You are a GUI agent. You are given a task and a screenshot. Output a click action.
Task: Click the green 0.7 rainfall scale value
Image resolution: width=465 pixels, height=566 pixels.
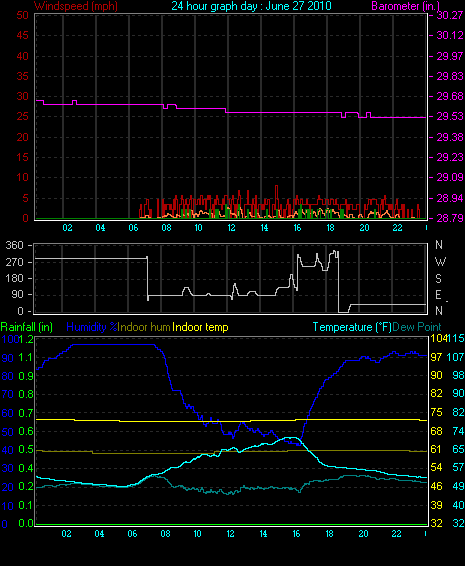click(x=26, y=413)
